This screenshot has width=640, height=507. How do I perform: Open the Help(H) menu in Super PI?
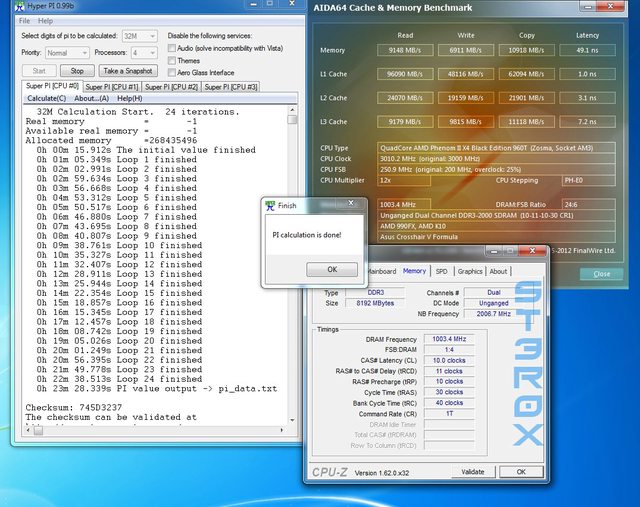click(x=130, y=98)
